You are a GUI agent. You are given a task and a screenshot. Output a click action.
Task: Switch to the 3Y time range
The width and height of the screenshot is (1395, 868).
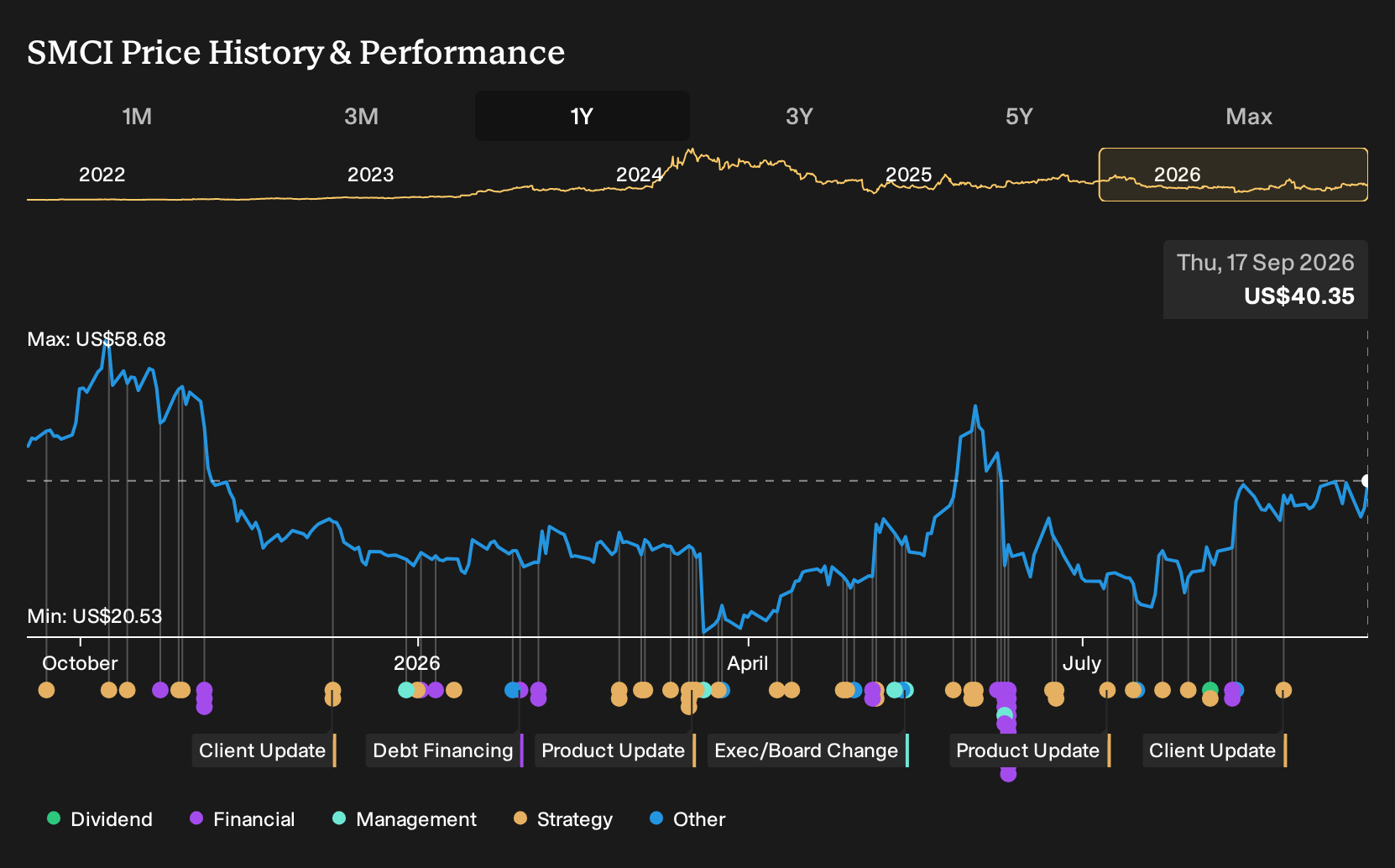tap(799, 116)
